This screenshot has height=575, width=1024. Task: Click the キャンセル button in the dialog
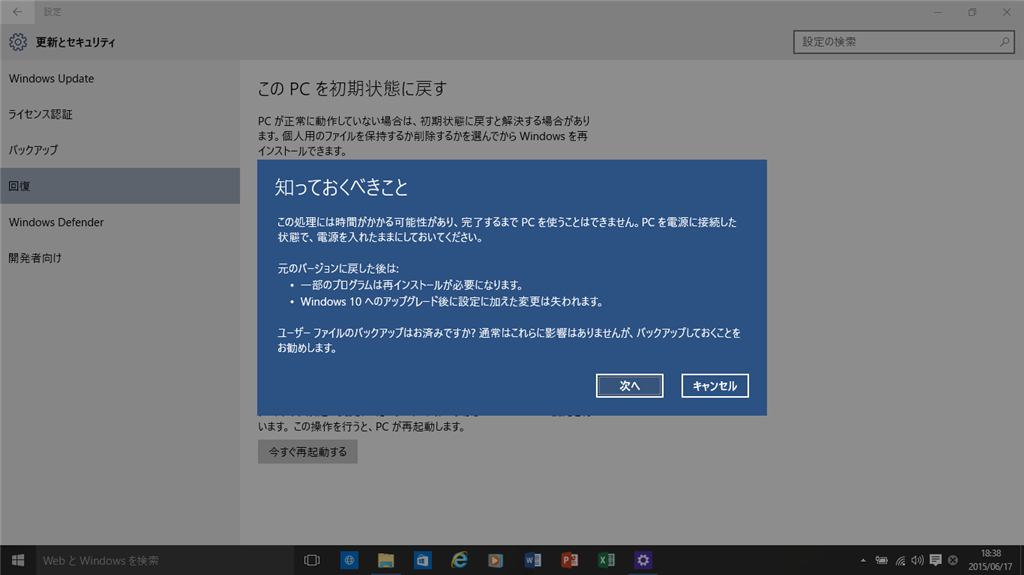(714, 386)
